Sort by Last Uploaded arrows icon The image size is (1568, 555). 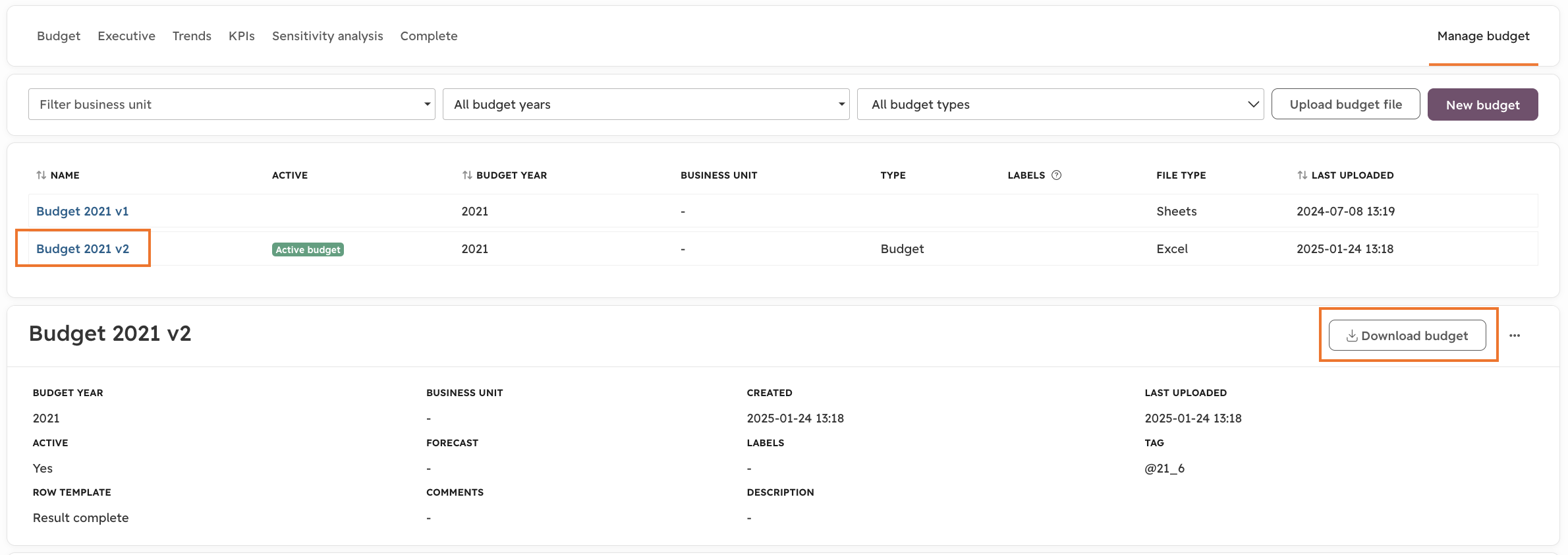point(1302,175)
